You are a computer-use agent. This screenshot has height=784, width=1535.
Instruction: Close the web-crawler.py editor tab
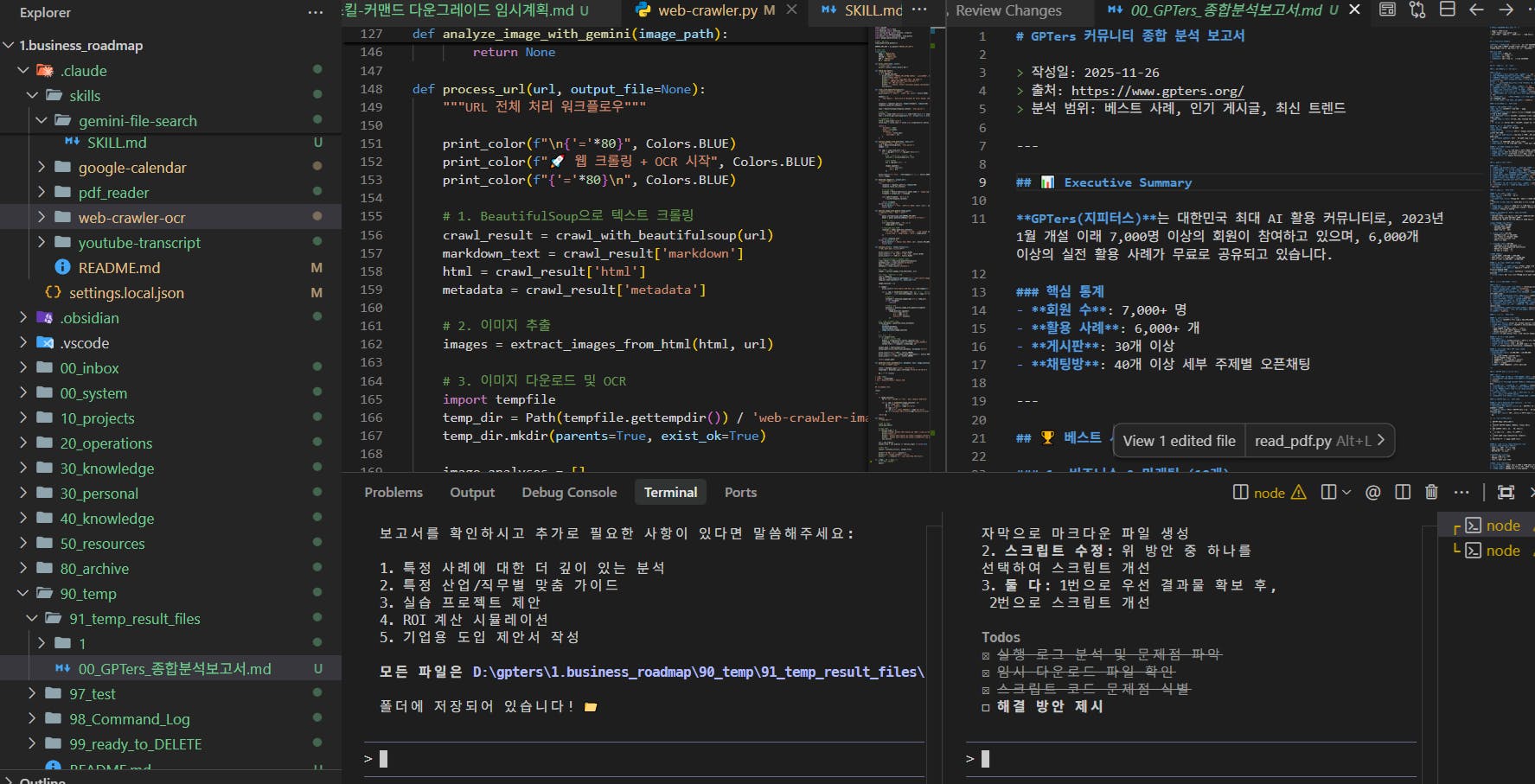pyautogui.click(x=791, y=10)
